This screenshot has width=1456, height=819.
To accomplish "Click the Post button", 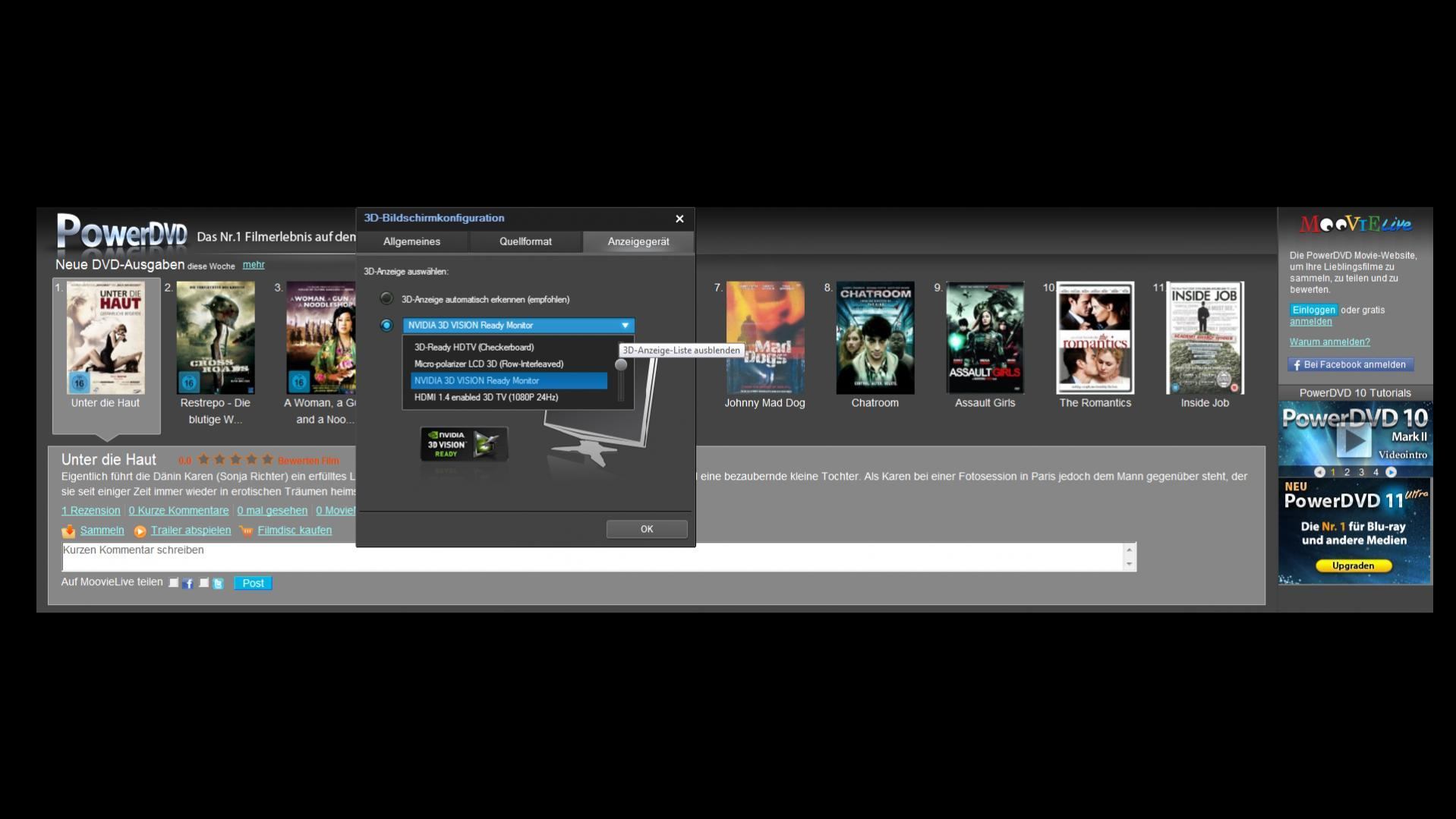I will pos(253,583).
